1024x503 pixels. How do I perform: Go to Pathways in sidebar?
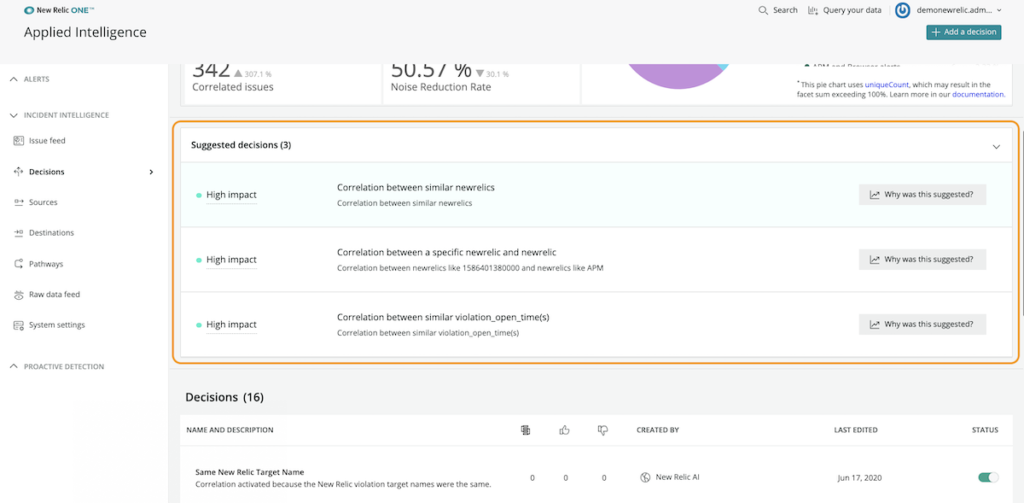pos(38,264)
